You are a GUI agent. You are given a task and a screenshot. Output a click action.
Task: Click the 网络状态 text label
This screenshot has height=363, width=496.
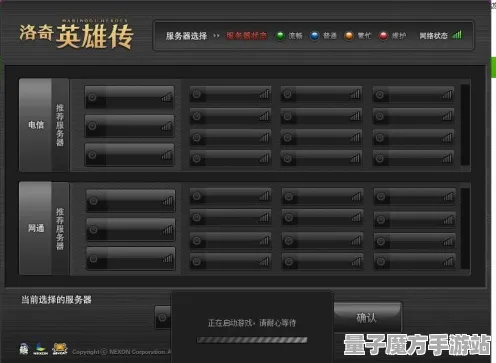(433, 36)
